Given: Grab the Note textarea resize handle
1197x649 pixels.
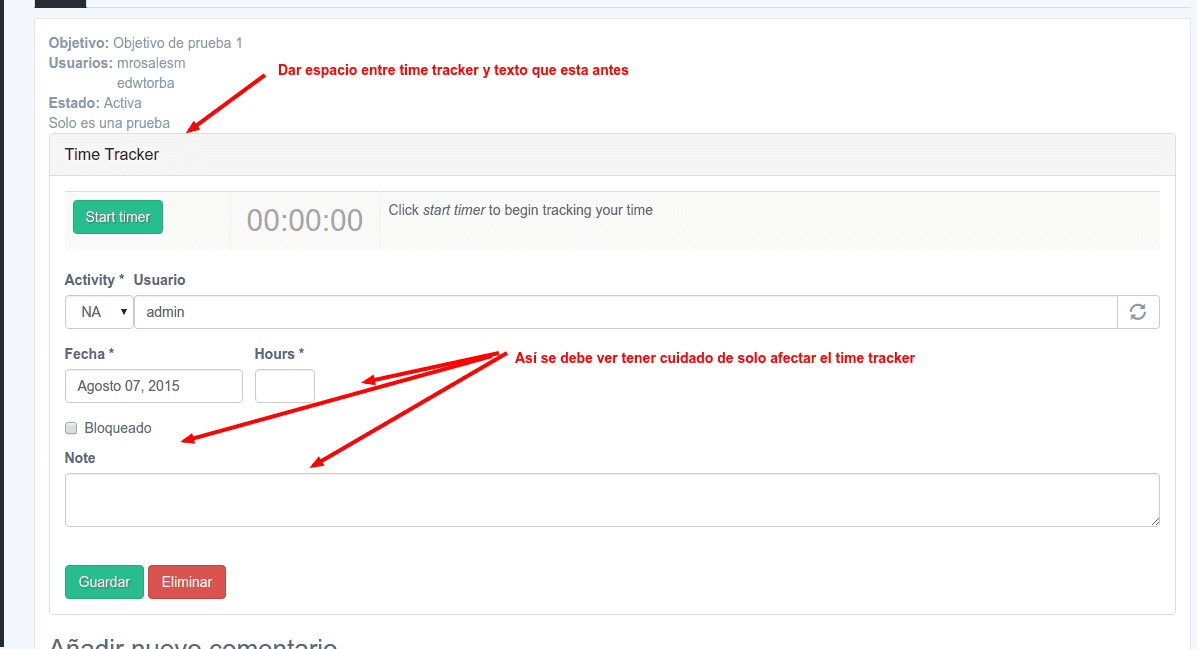Looking at the screenshot, I should 1155,521.
